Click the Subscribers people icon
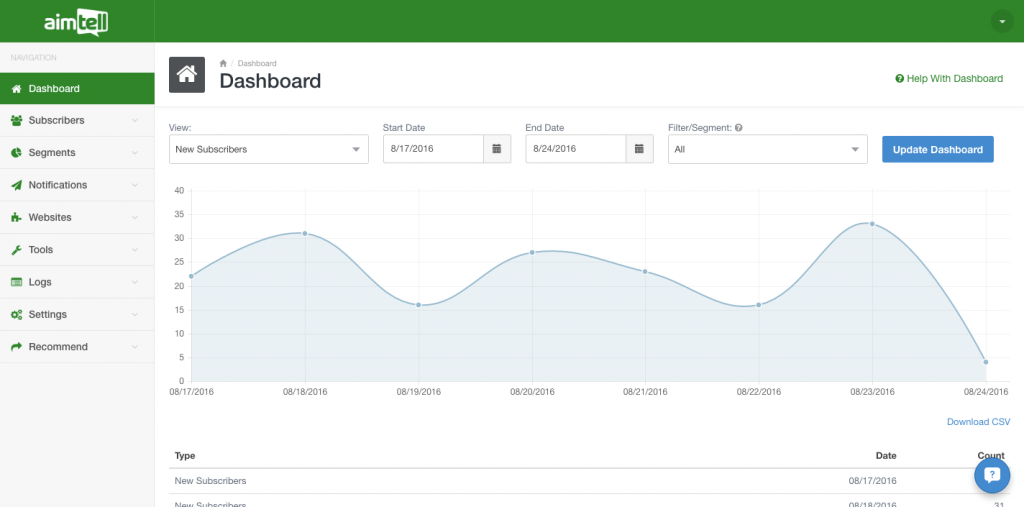This screenshot has height=507, width=1024. pyautogui.click(x=16, y=121)
